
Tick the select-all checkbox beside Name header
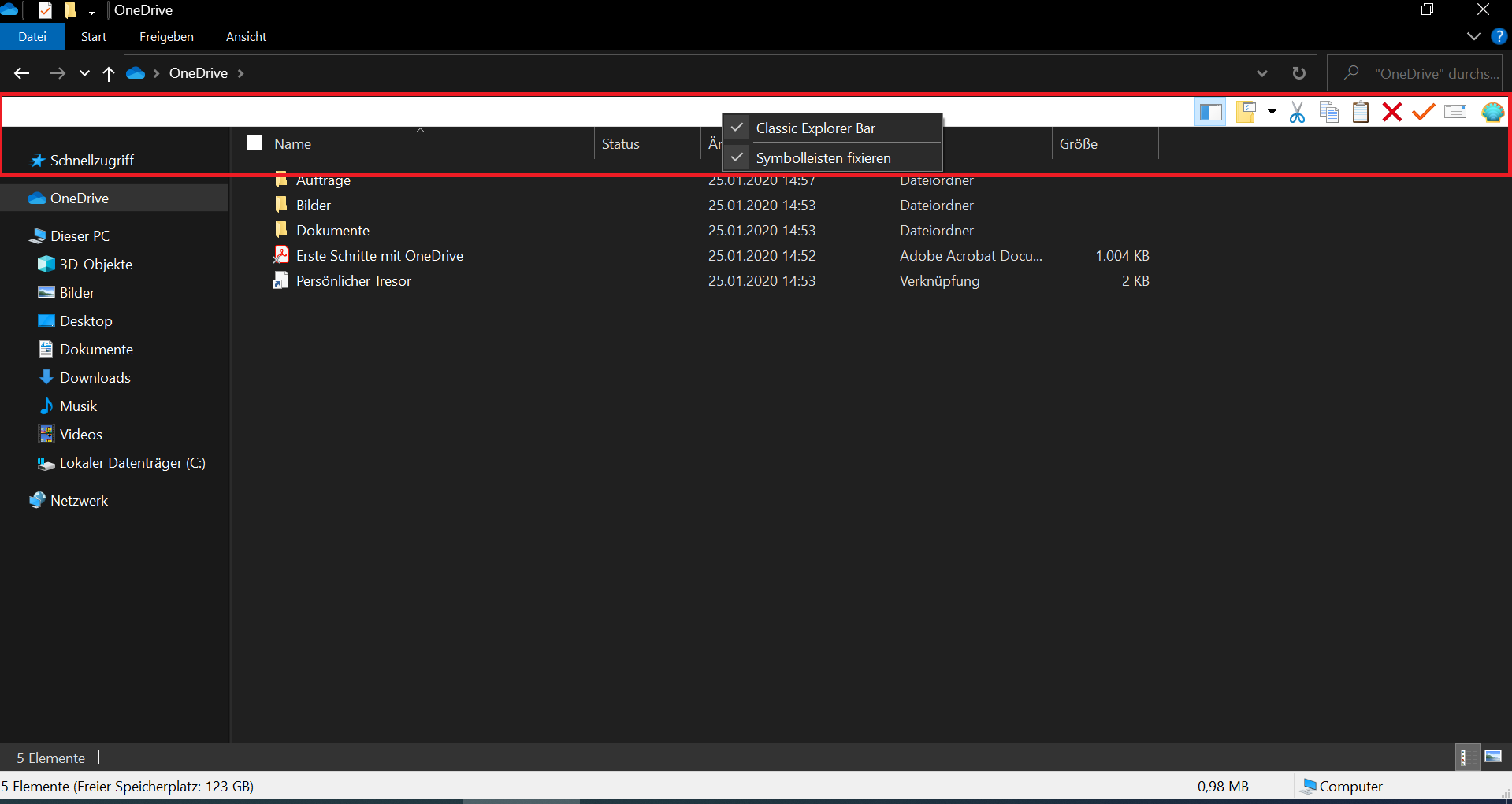[x=254, y=143]
